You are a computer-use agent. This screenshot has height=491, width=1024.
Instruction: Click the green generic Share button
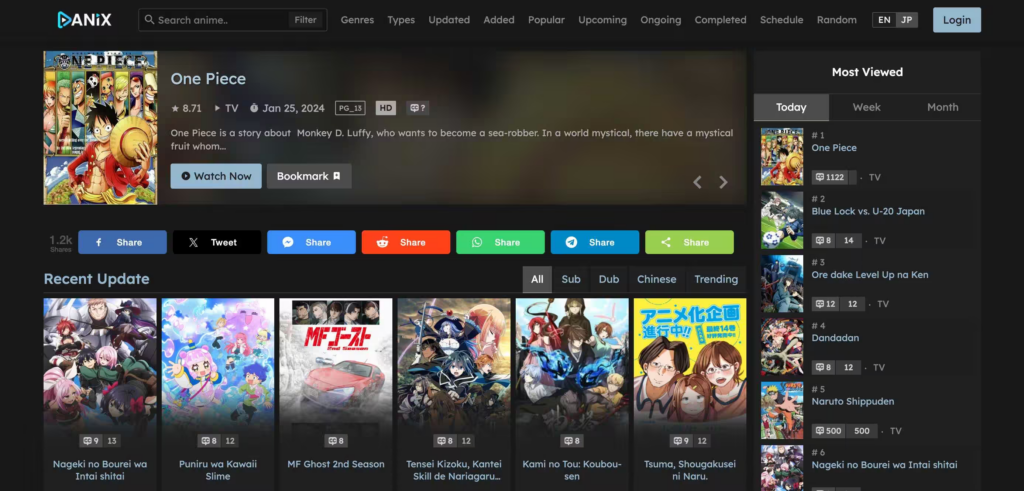tap(690, 242)
